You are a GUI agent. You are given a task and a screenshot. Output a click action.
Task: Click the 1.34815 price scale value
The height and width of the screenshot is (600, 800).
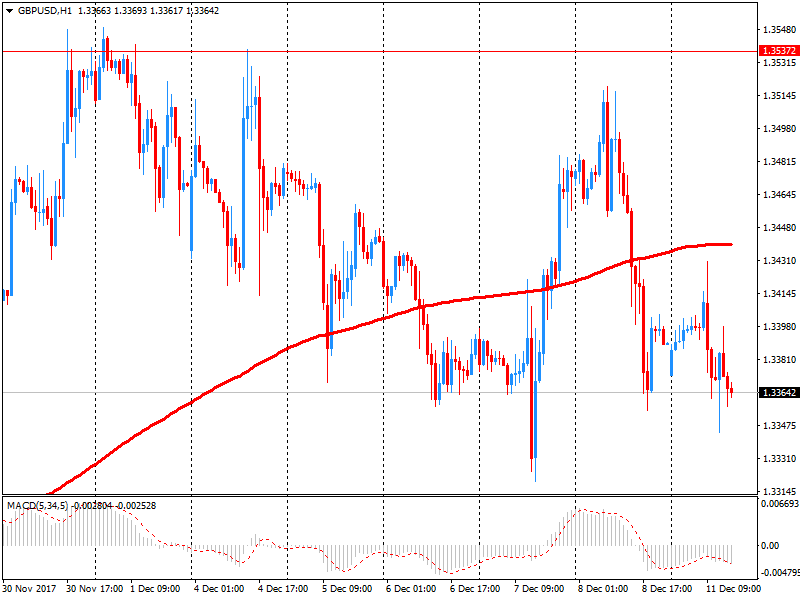(780, 162)
